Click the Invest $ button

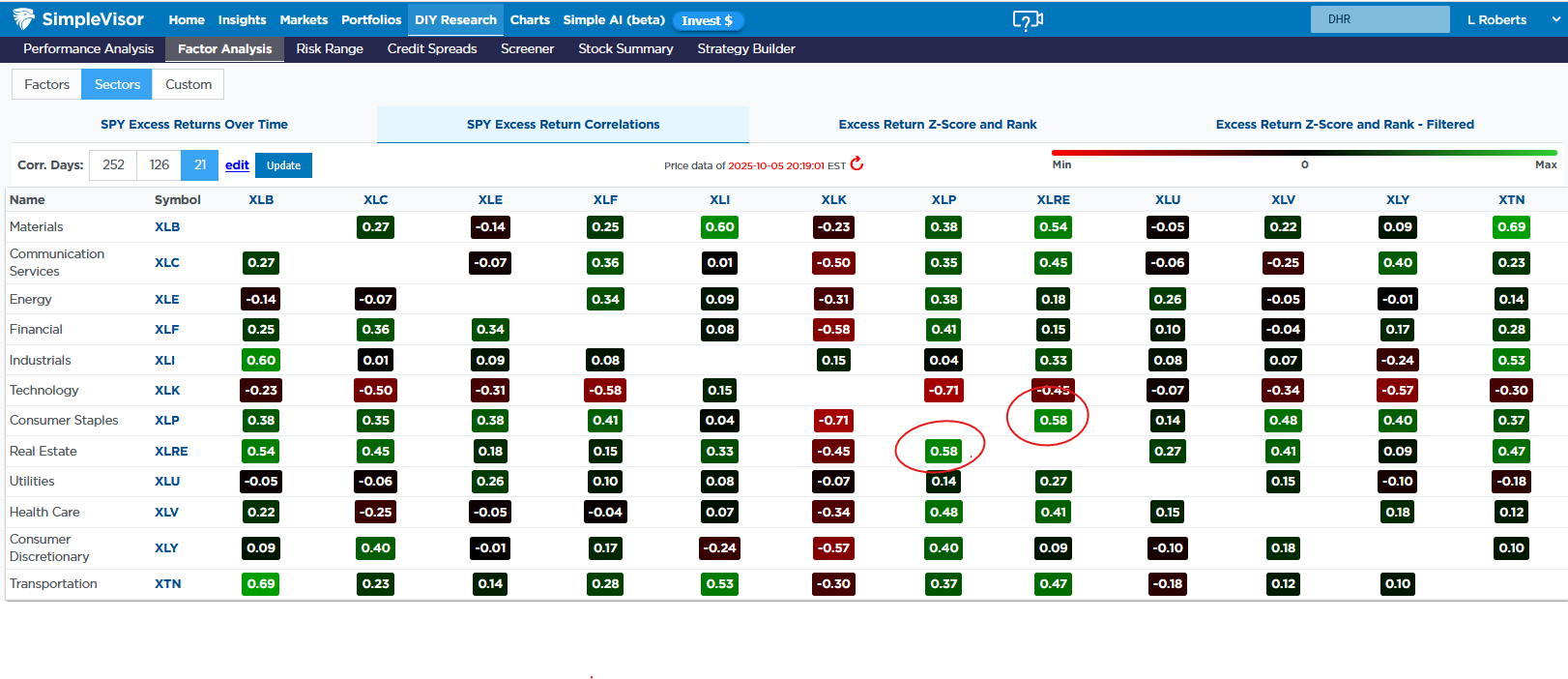708,20
